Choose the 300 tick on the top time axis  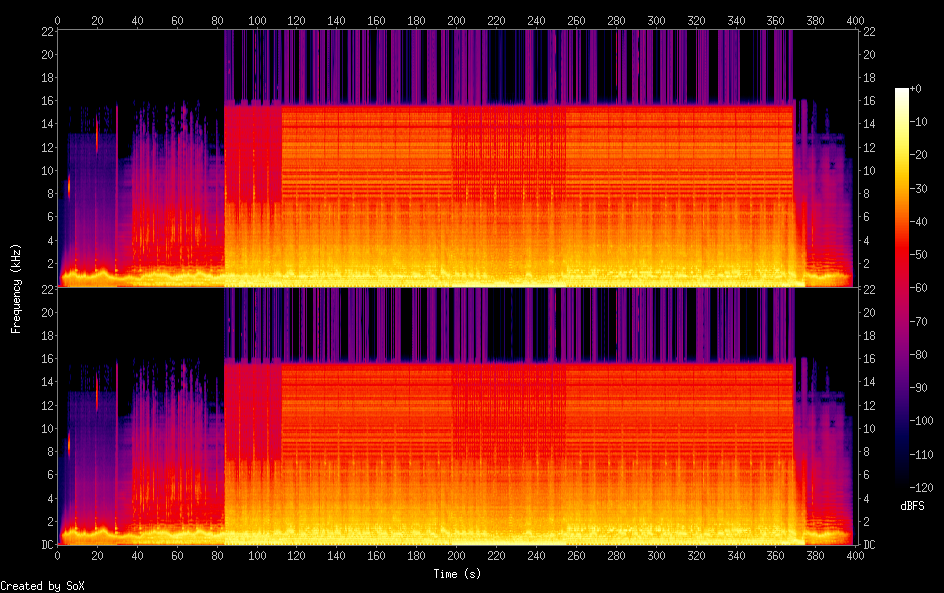pyautogui.click(x=657, y=20)
